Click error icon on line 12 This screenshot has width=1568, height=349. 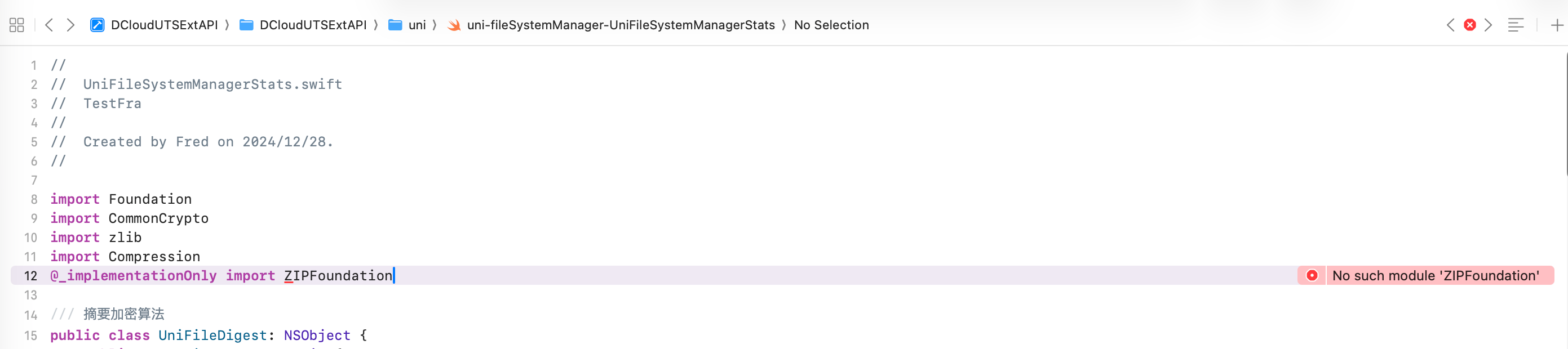tap(1312, 275)
